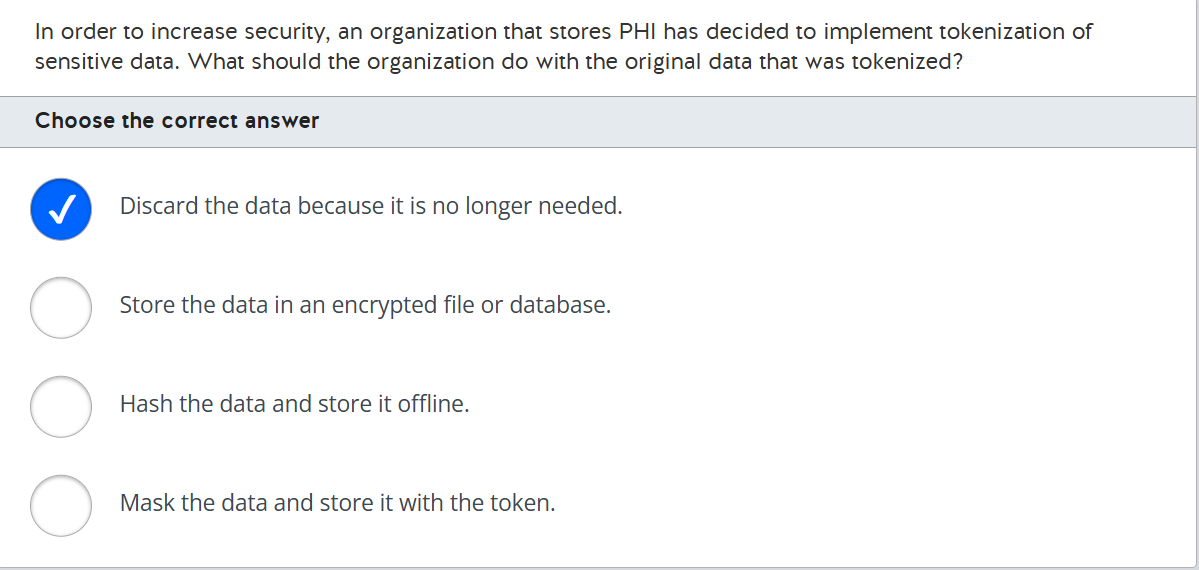Click the word 'encrypted' in the second answer

pyautogui.click(x=390, y=305)
